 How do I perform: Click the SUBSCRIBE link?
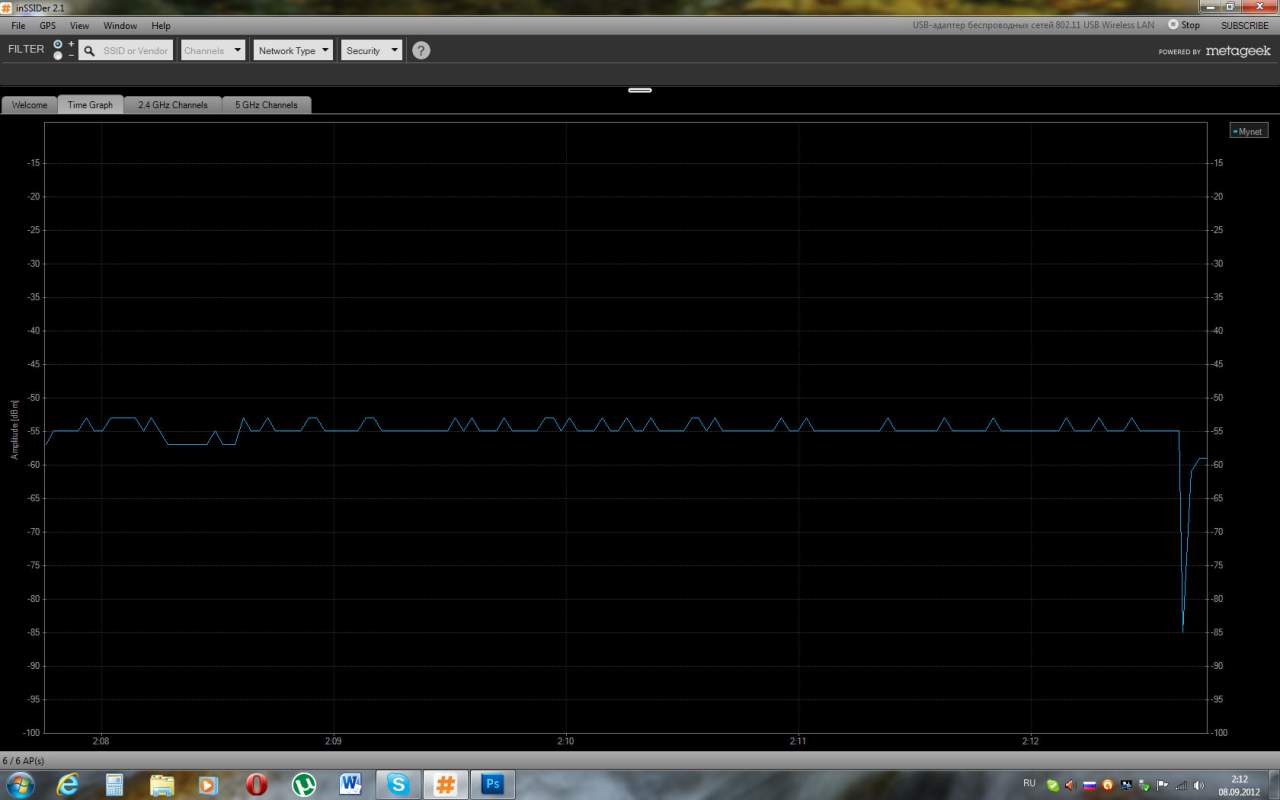click(1244, 25)
